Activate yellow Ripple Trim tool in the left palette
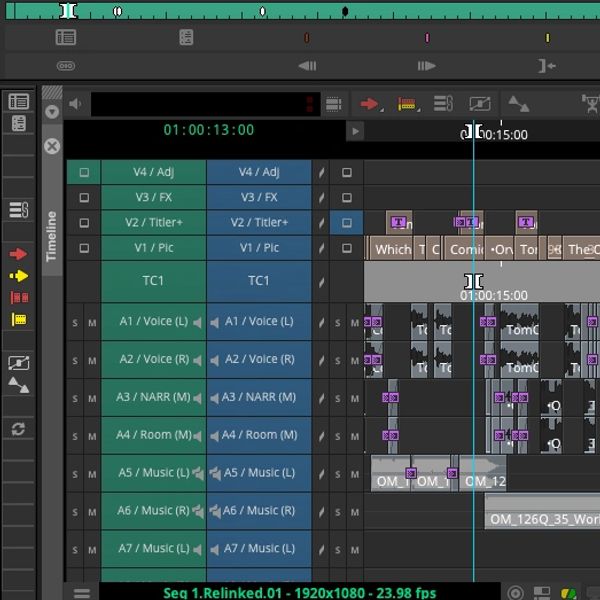The height and width of the screenshot is (600, 600). pyautogui.click(x=19, y=319)
